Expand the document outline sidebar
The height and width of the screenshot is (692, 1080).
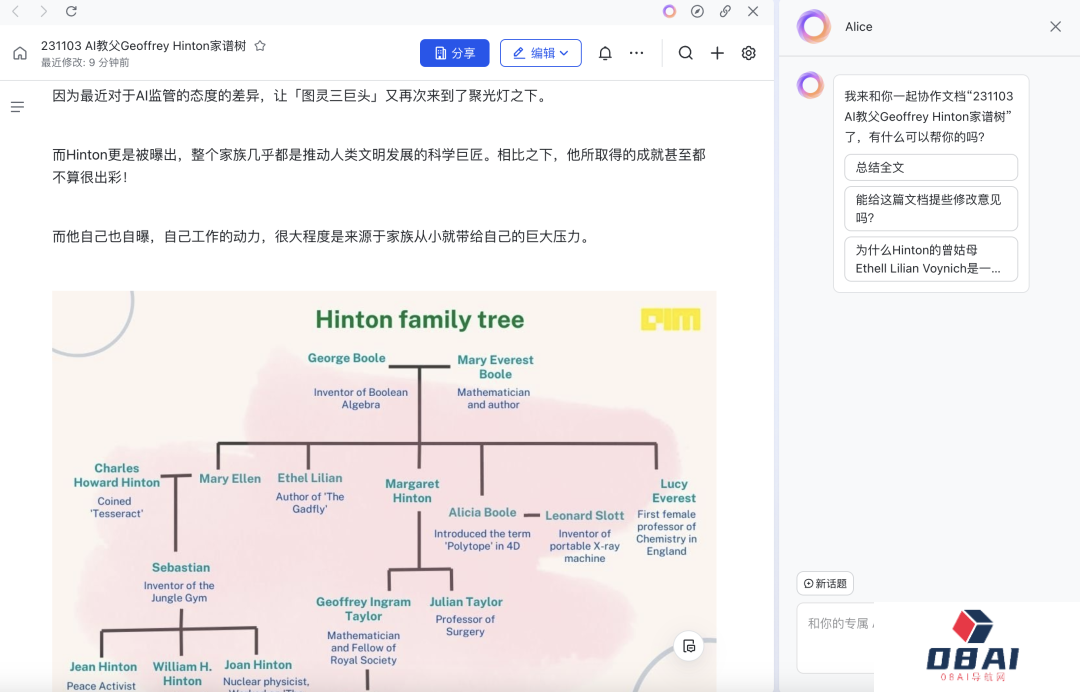click(17, 107)
